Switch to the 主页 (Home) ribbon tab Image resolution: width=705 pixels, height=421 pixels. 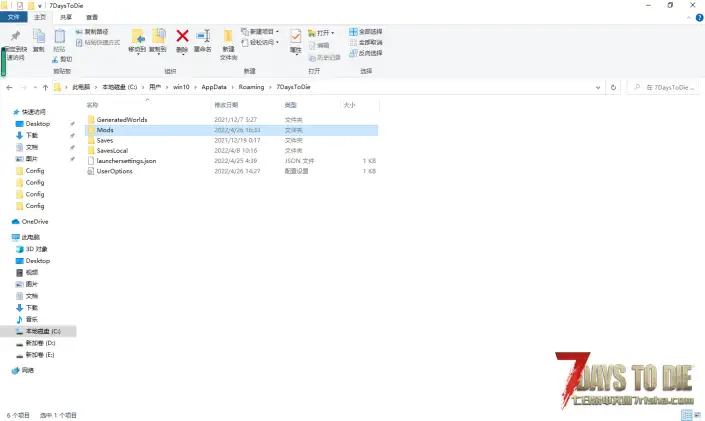(x=40, y=17)
